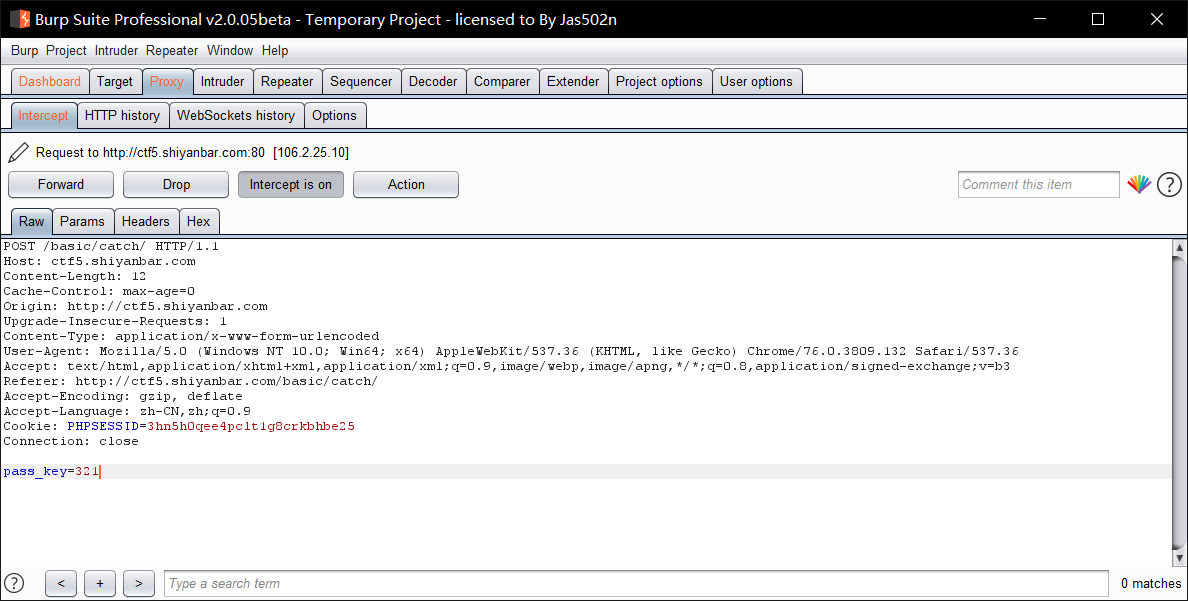Minimize the Burp Suite window
The height and width of the screenshot is (601, 1188).
click(x=1040, y=19)
